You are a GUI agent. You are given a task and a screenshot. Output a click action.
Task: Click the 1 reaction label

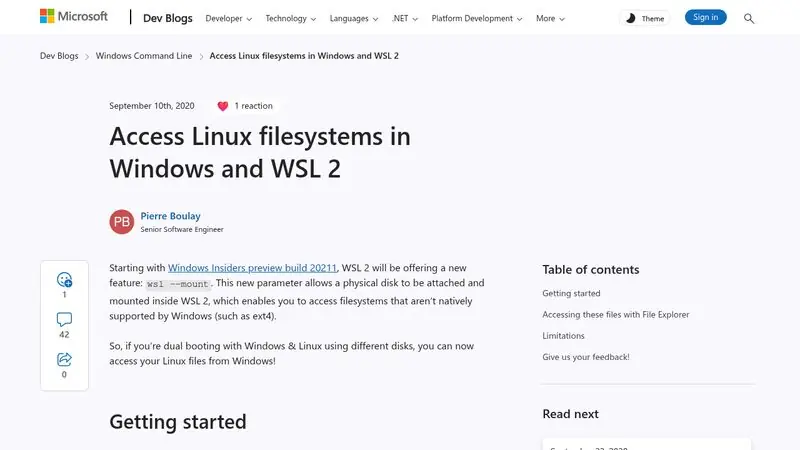point(254,106)
